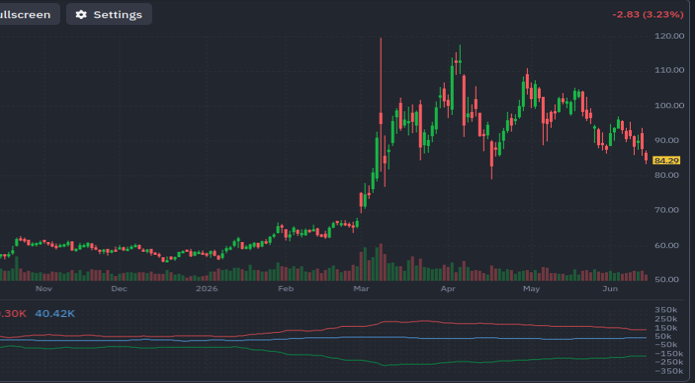Click the 2026 date axis label
Viewport: 695px width, 383px height.
[207, 289]
